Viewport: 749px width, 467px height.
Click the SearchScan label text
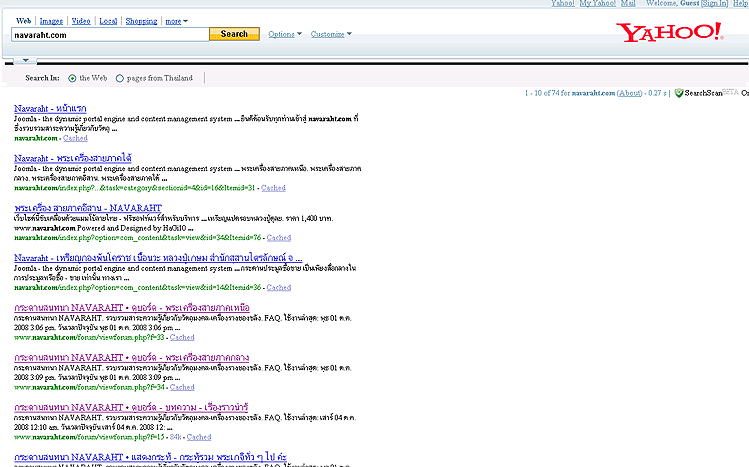click(703, 93)
